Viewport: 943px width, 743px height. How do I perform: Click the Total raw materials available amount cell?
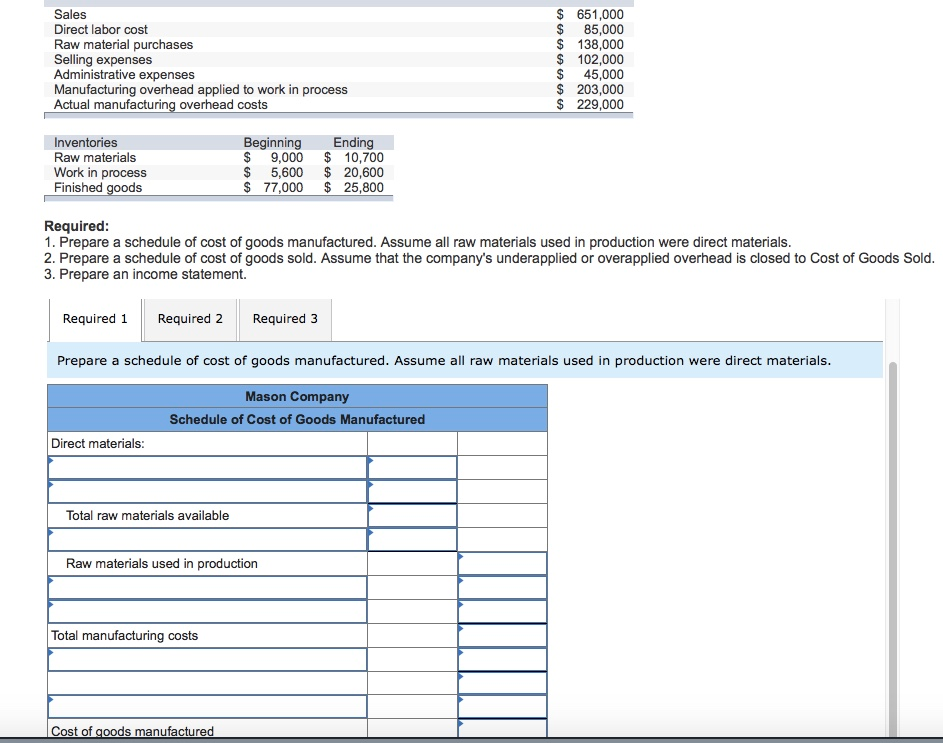click(x=413, y=515)
